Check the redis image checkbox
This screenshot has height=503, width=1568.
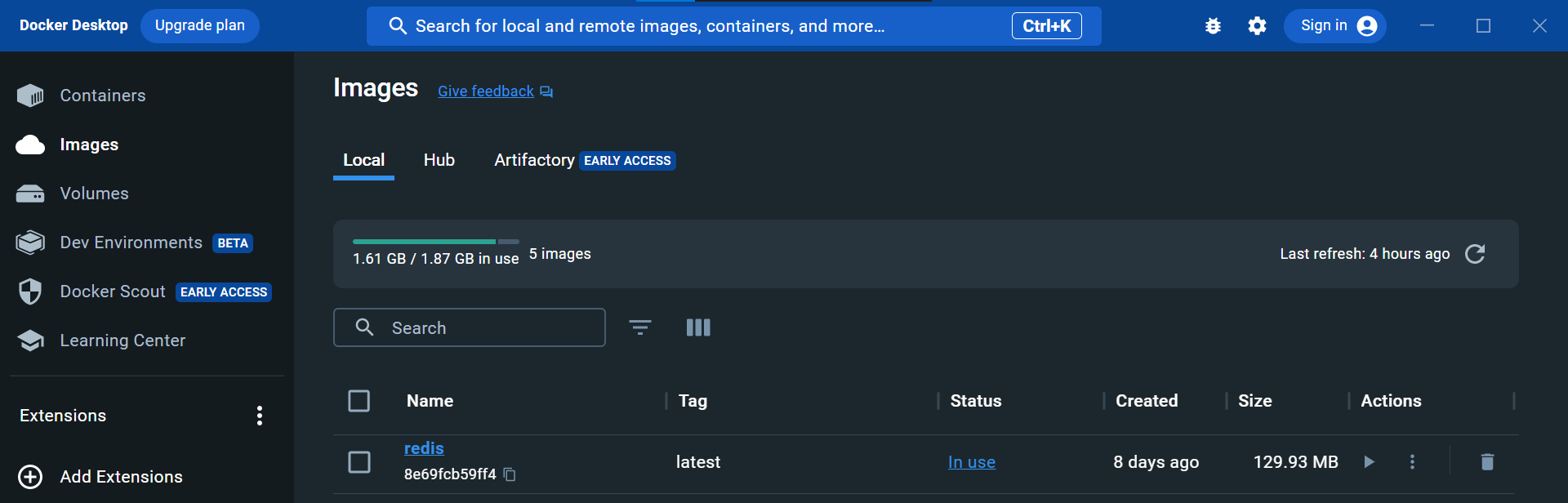coord(359,462)
